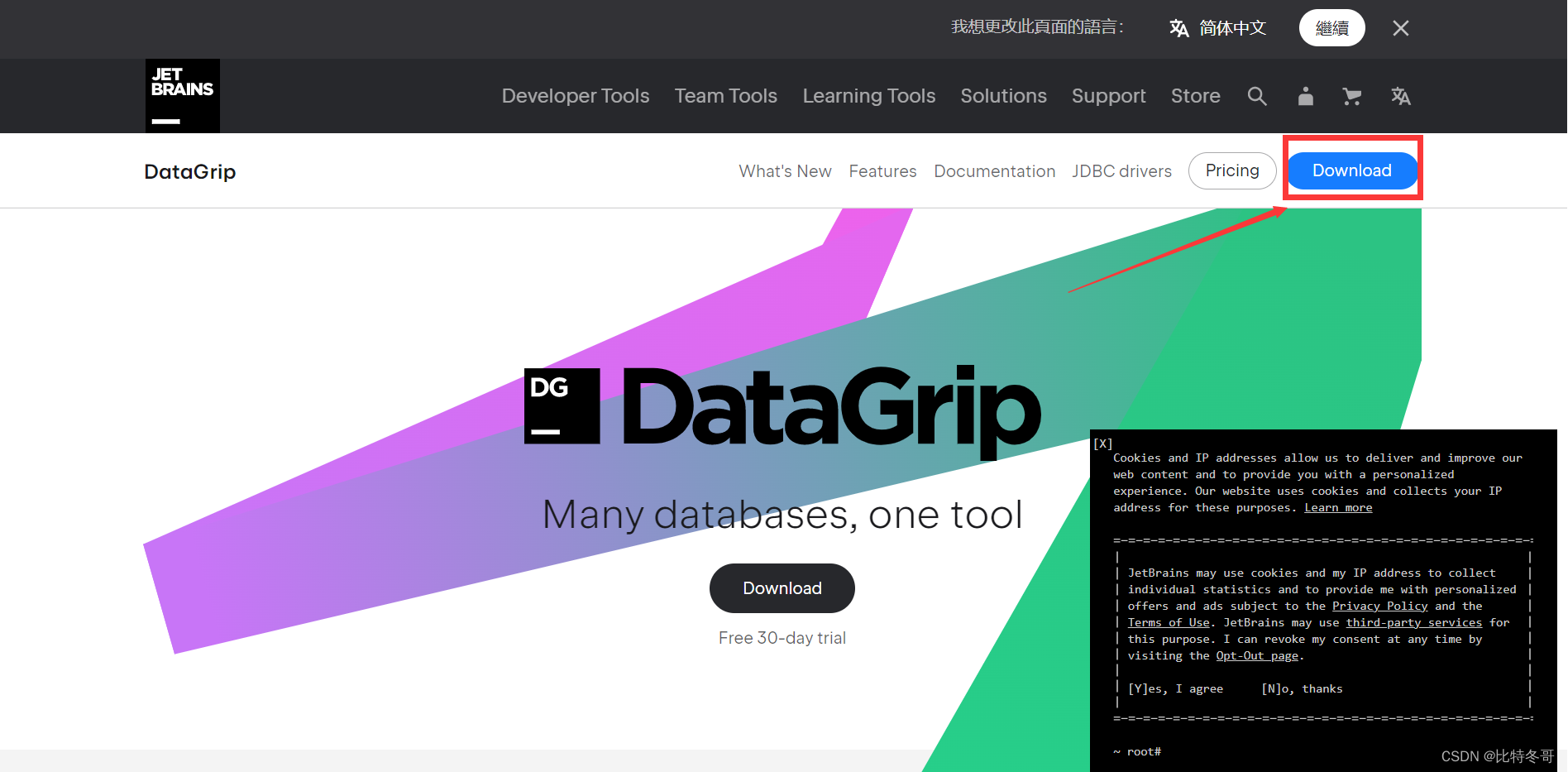
Task: Choose [N]o, thanks
Action: point(1302,688)
